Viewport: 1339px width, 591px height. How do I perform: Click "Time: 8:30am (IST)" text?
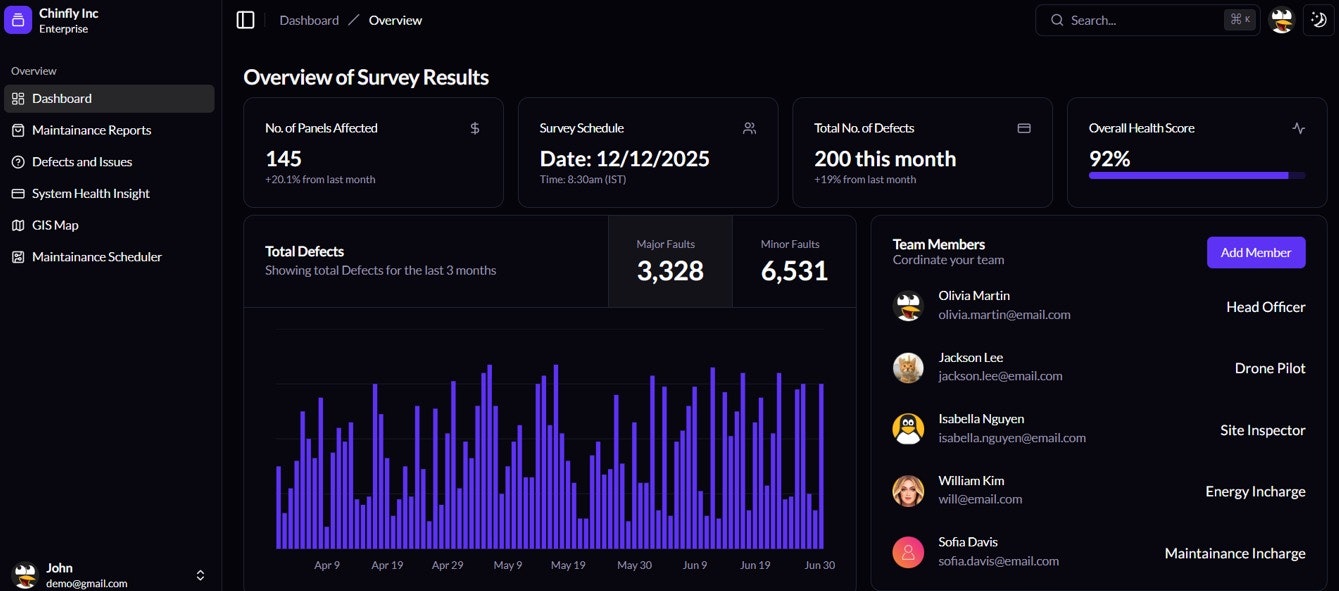coord(583,179)
